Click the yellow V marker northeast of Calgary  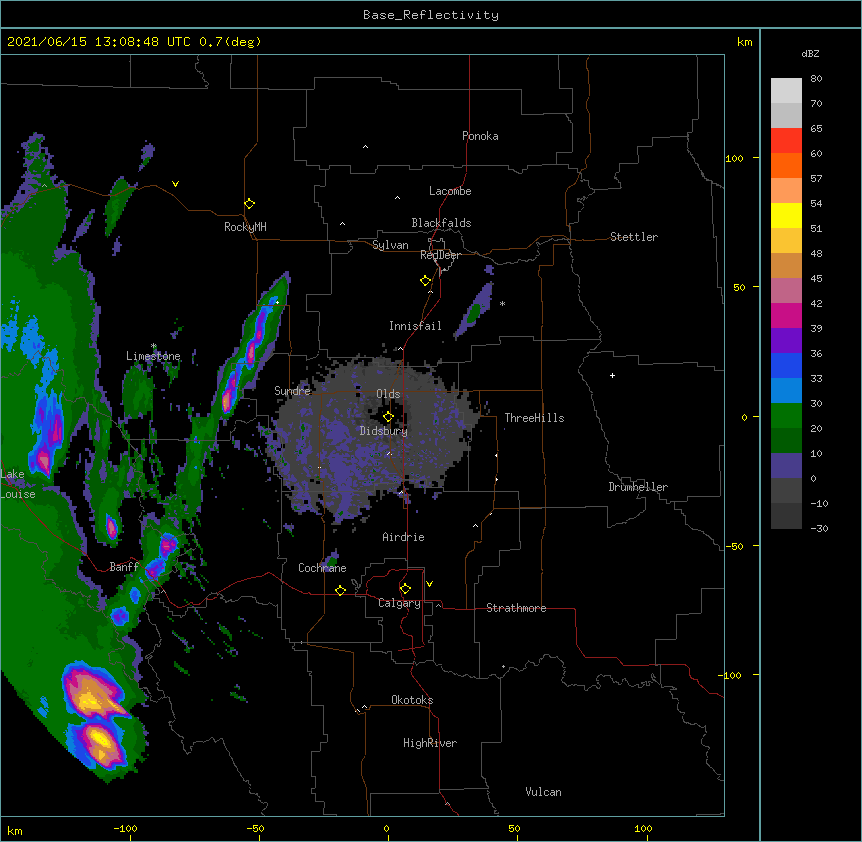tap(429, 584)
